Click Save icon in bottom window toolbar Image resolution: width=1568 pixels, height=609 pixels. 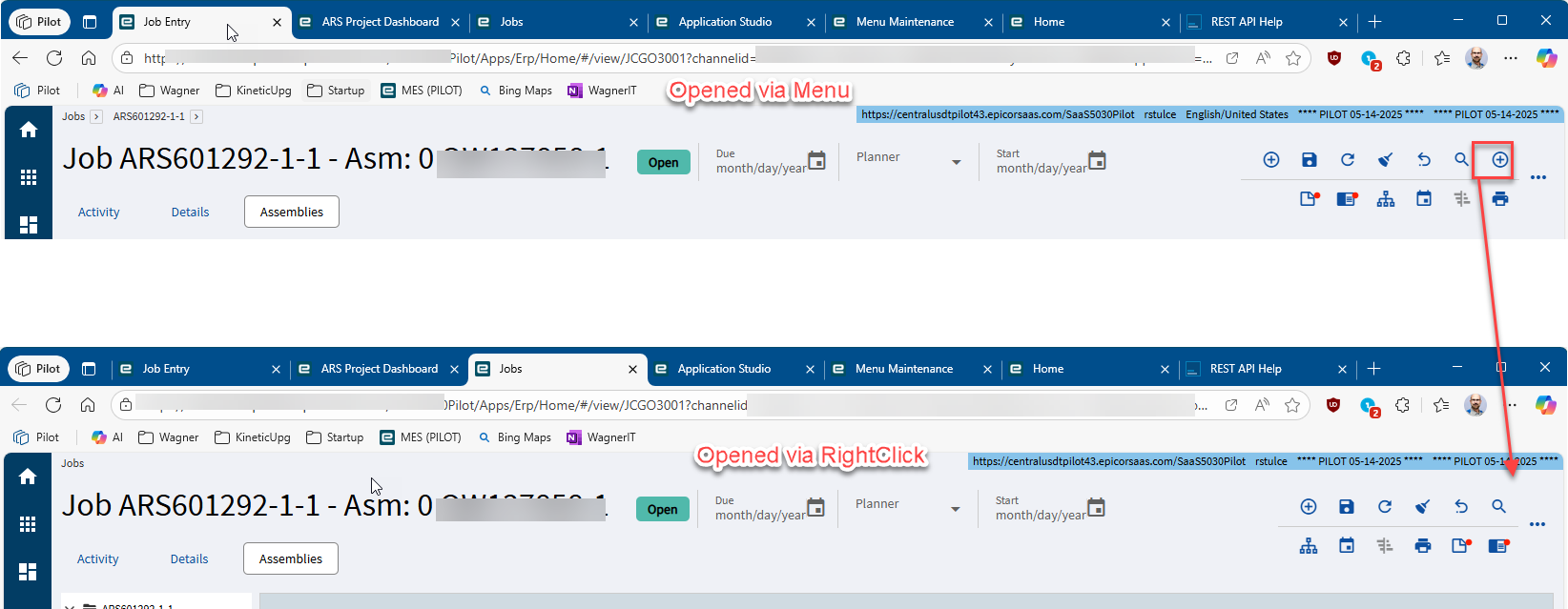pos(1347,507)
